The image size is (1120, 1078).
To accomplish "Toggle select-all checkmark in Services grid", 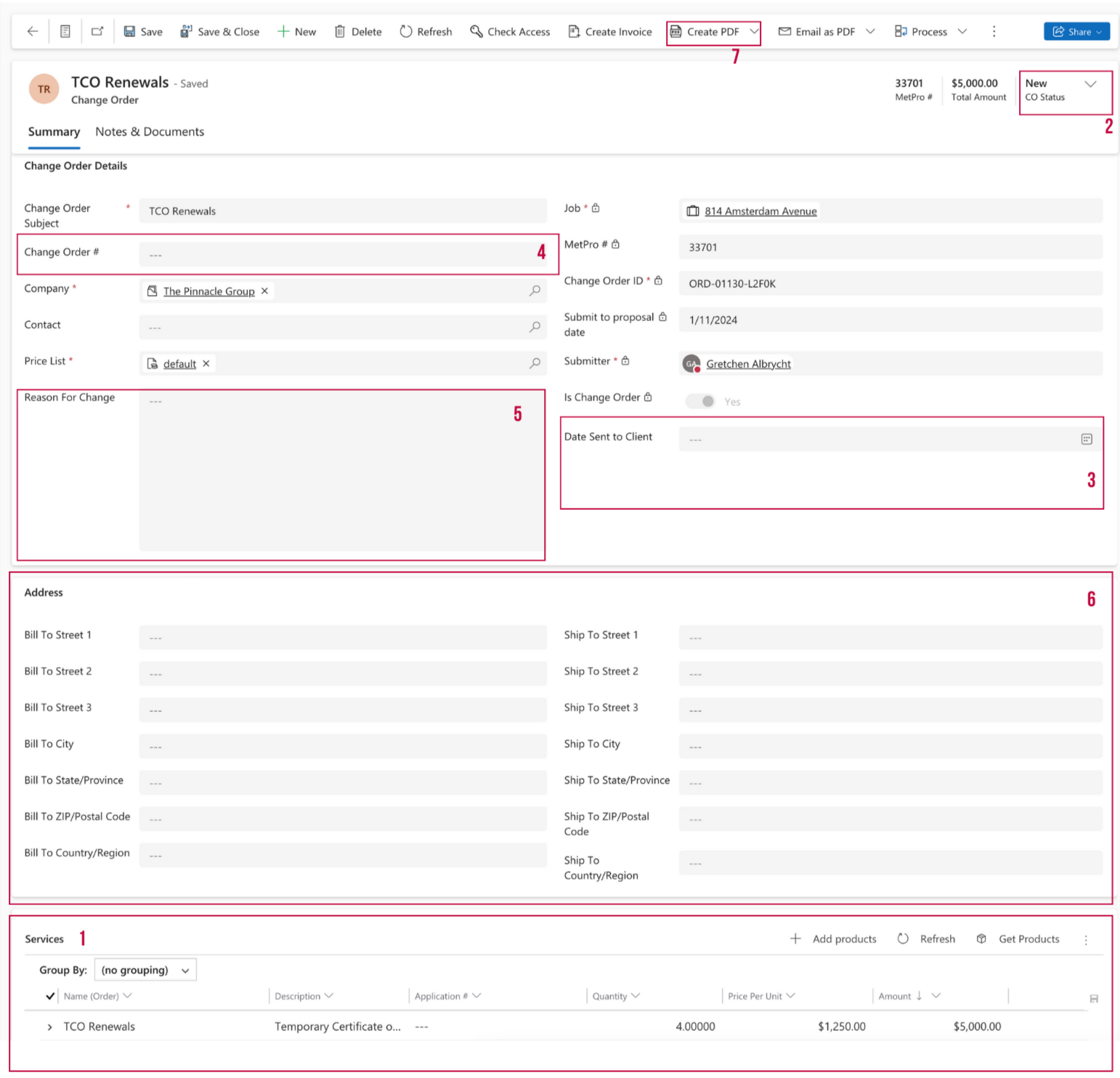I will click(50, 996).
